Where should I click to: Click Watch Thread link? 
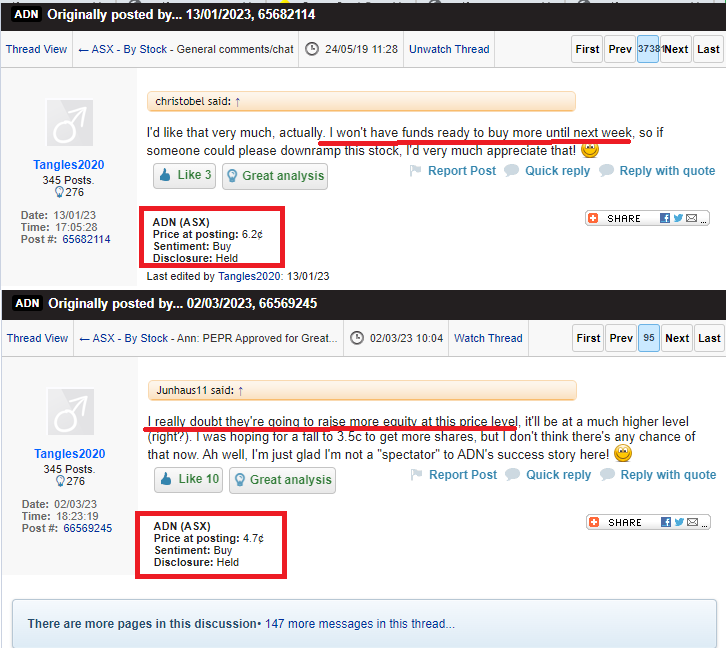pos(488,338)
